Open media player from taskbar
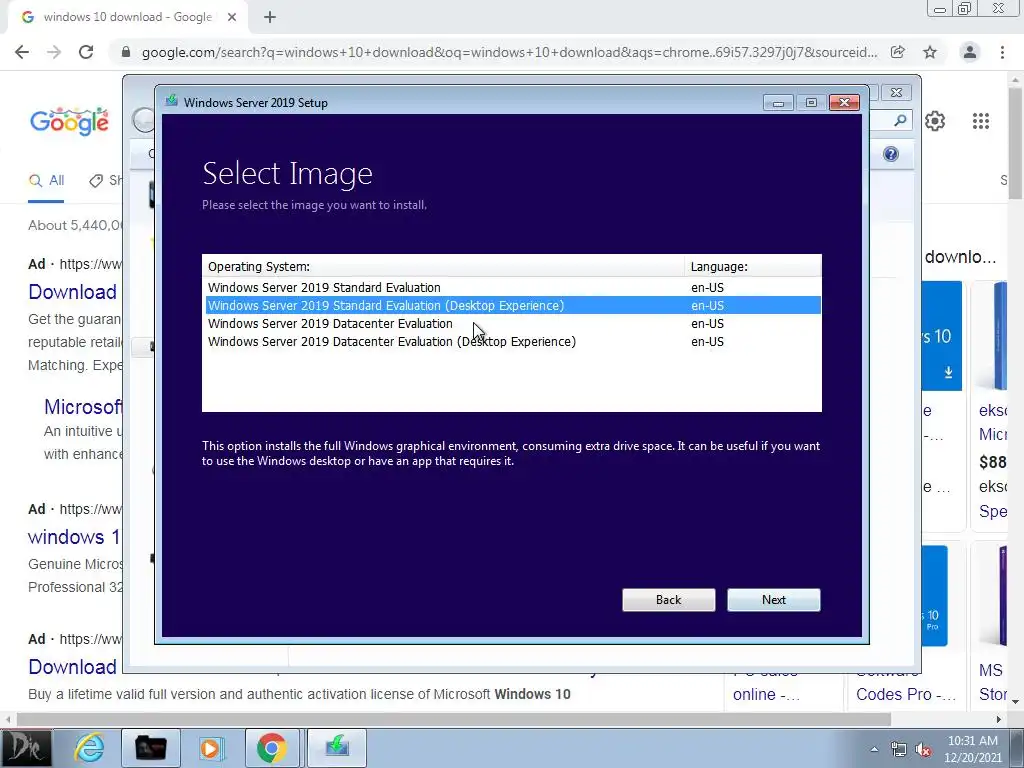Image resolution: width=1024 pixels, height=768 pixels. [x=211, y=748]
